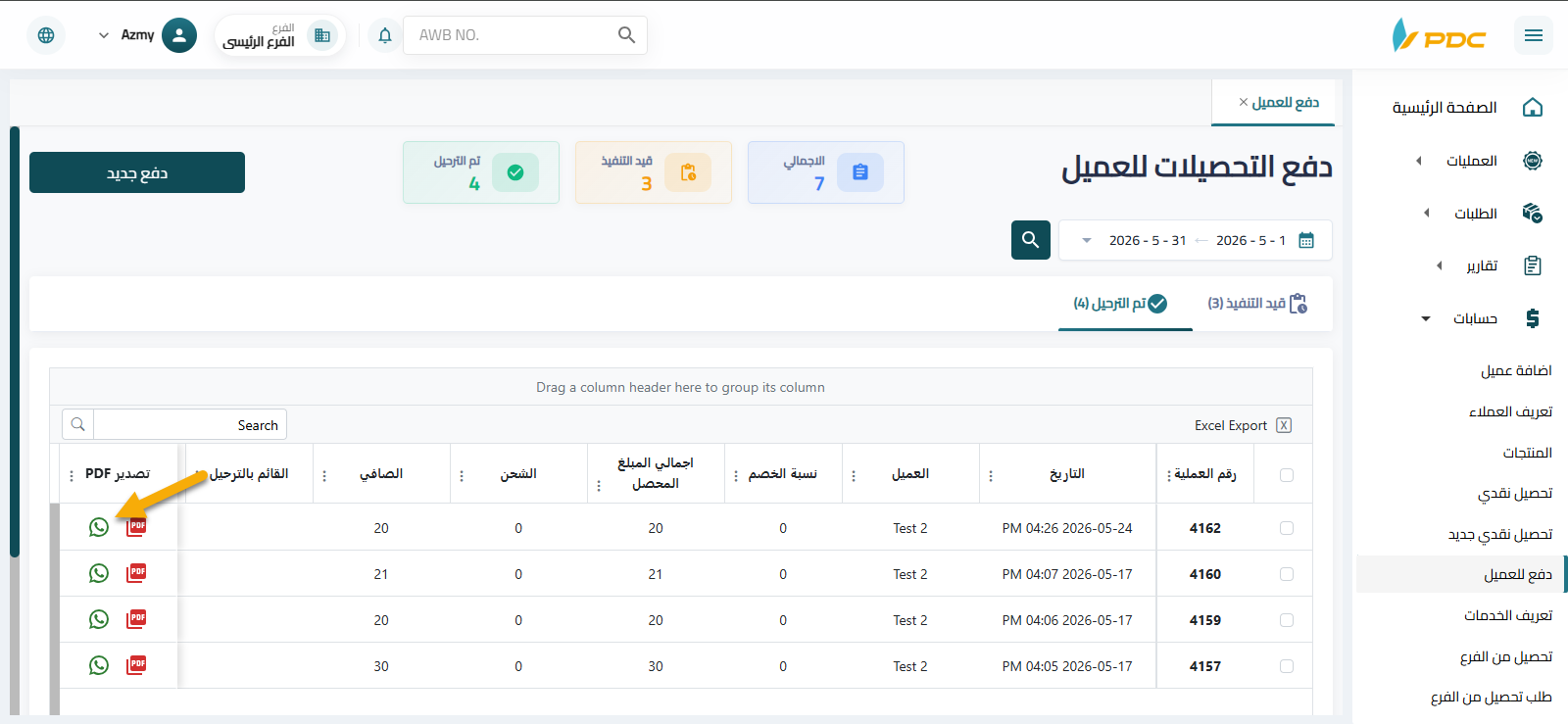Select the checkbox for row 4159
Viewport: 1568px width, 724px height.
[x=1287, y=620]
